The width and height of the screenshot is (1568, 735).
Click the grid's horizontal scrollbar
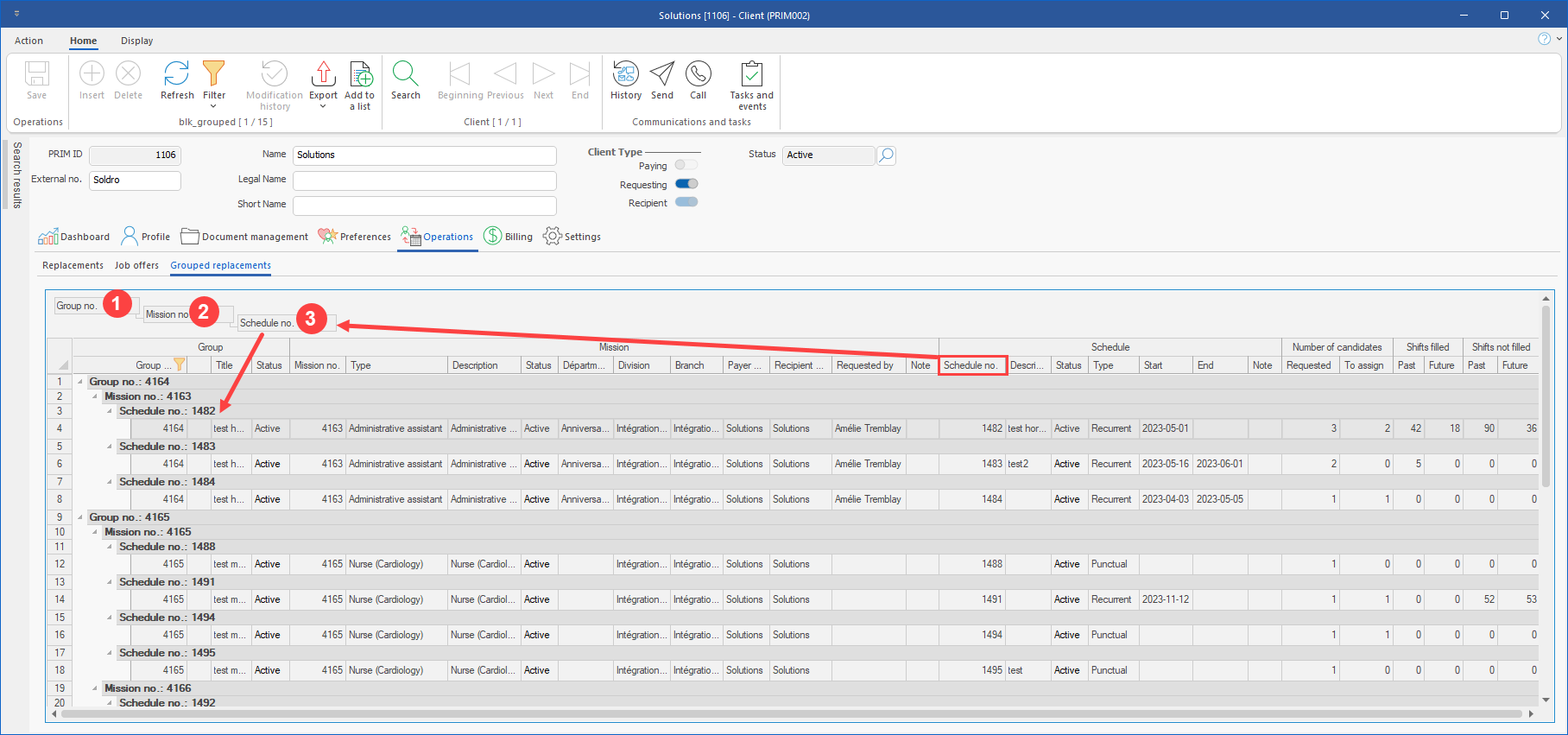click(790, 714)
